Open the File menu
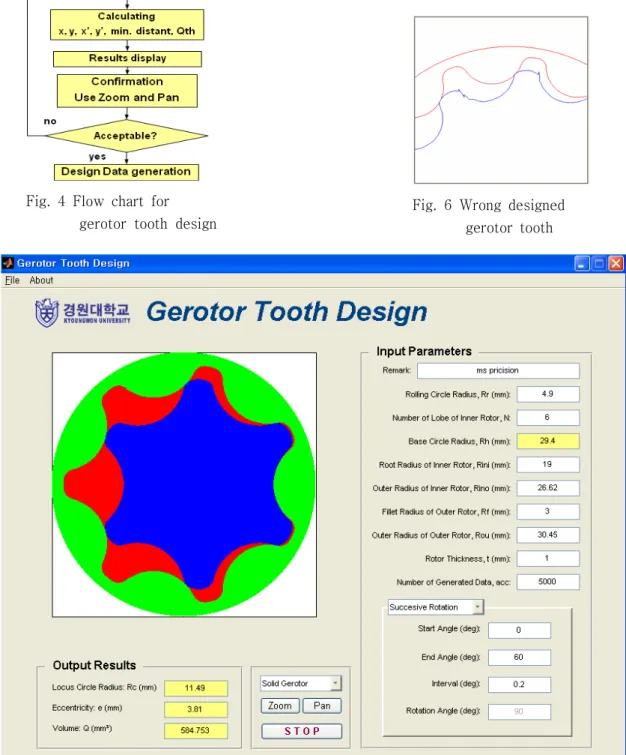This screenshot has width=626, height=755. tap(12, 280)
